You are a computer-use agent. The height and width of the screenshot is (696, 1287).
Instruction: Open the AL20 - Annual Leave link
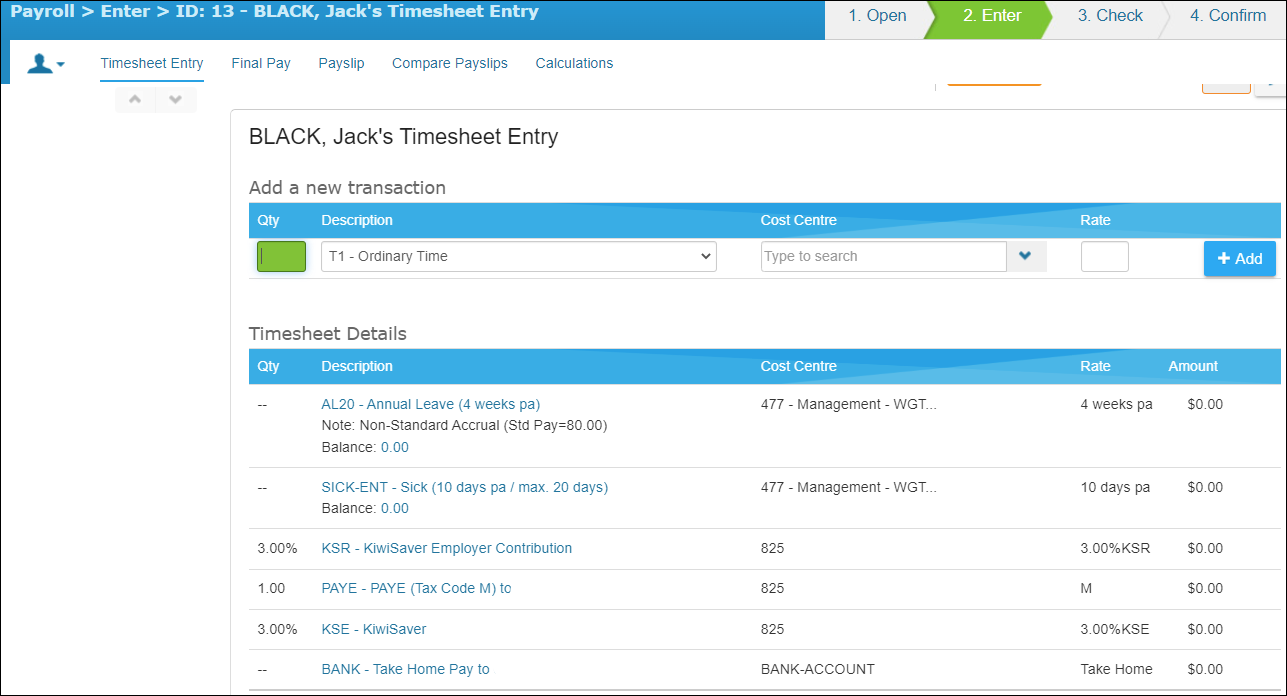(430, 405)
